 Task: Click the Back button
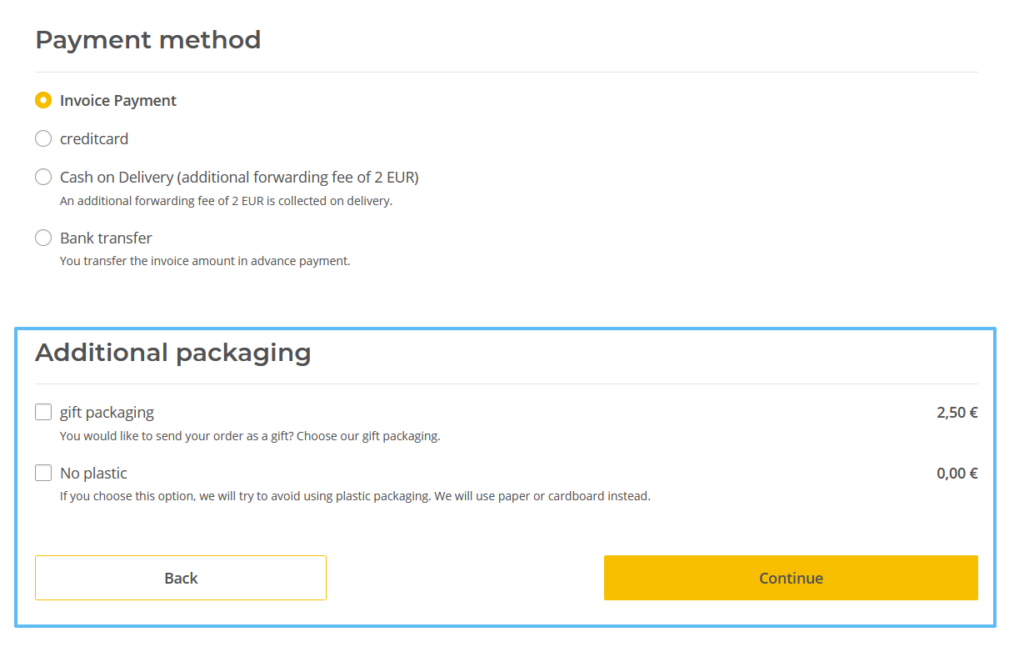point(181,578)
